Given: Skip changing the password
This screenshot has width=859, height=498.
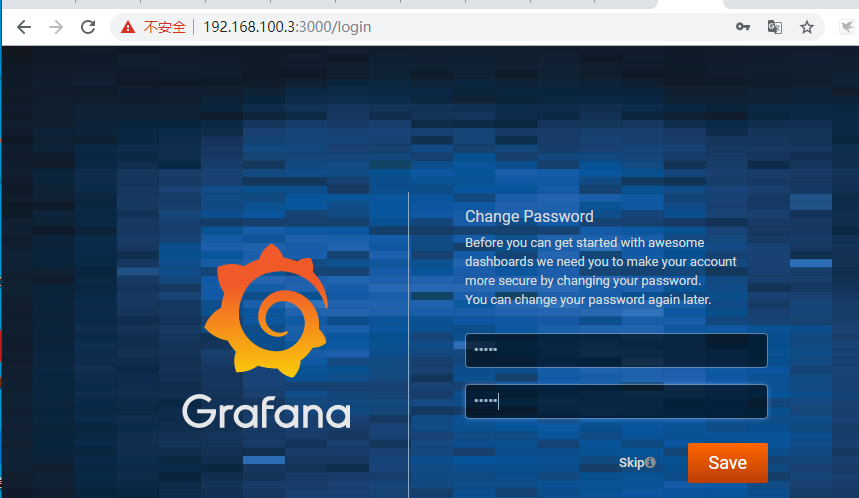Looking at the screenshot, I should pos(631,462).
